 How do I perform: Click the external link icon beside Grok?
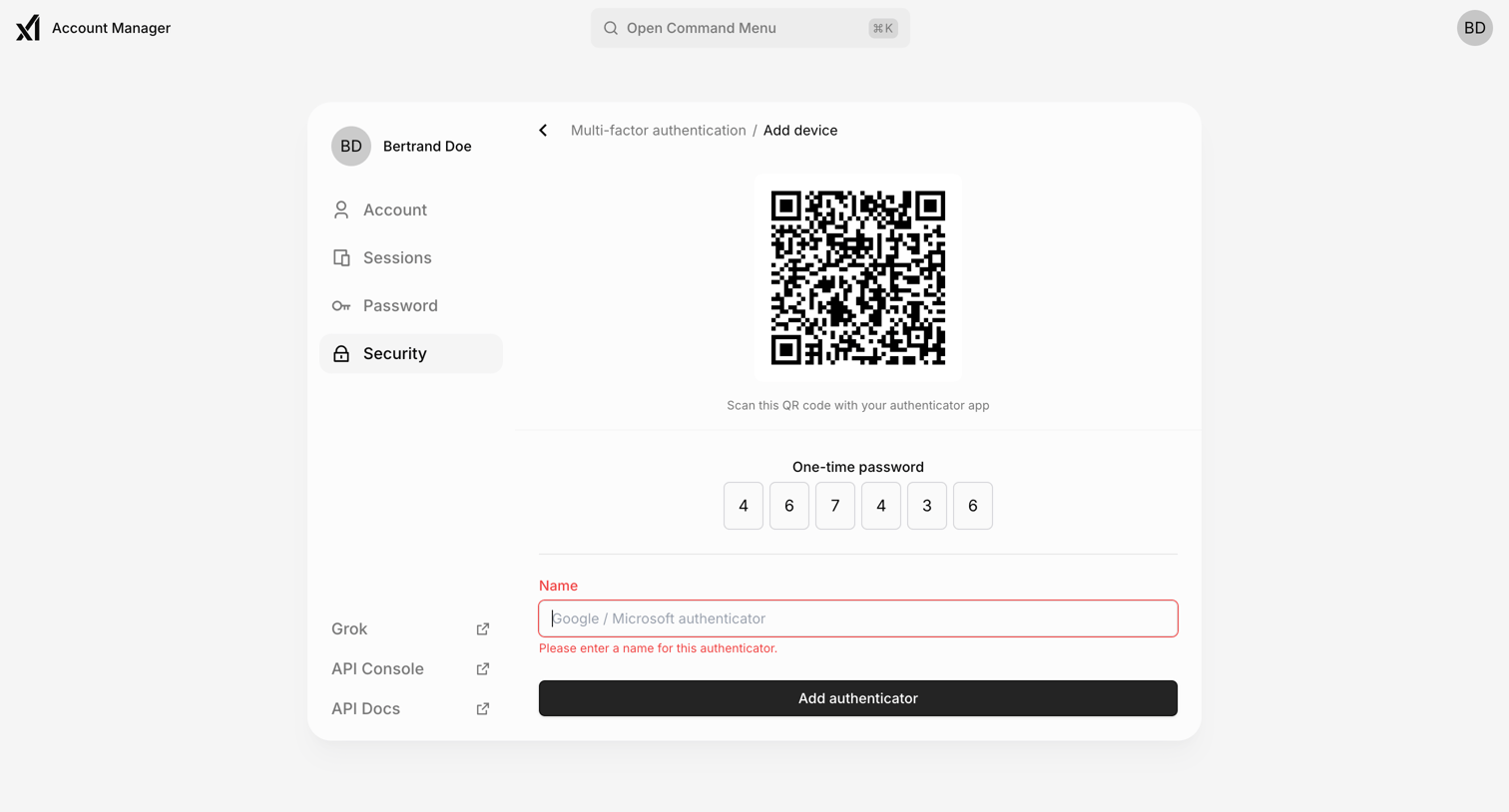(483, 629)
